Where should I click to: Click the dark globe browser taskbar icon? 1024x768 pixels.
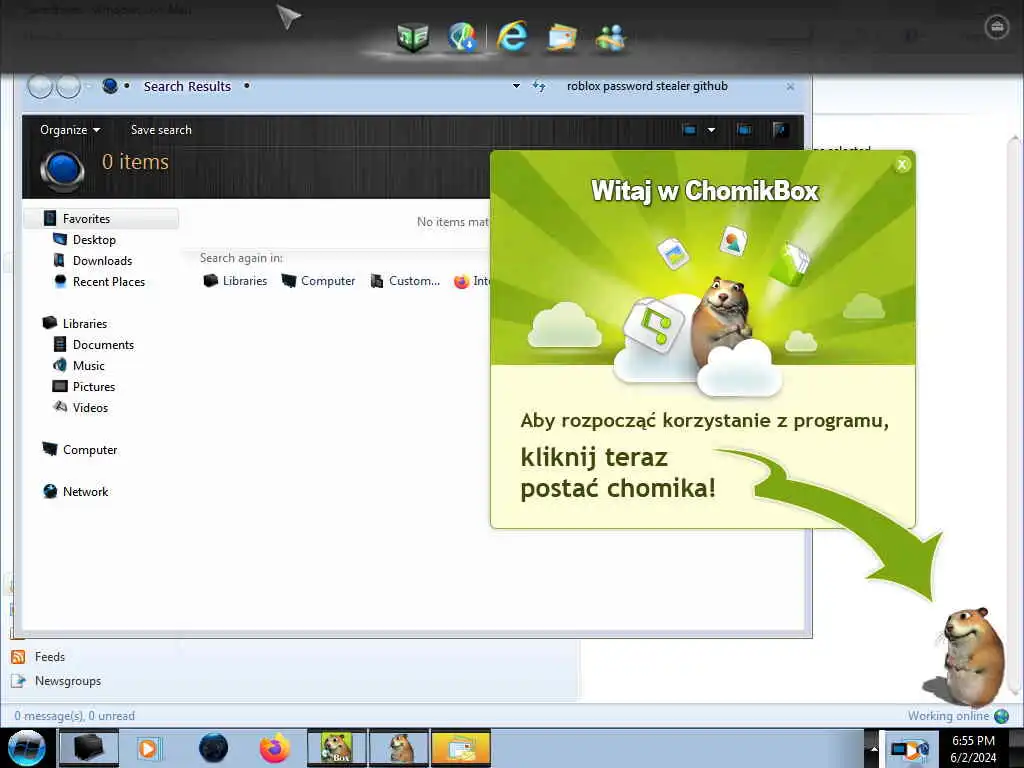pyautogui.click(x=213, y=748)
